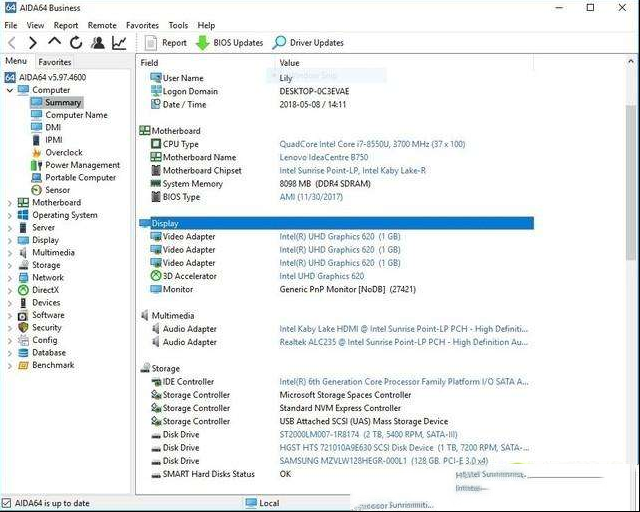640x512 pixels.
Task: Open BIOS Updates
Action: tap(229, 42)
